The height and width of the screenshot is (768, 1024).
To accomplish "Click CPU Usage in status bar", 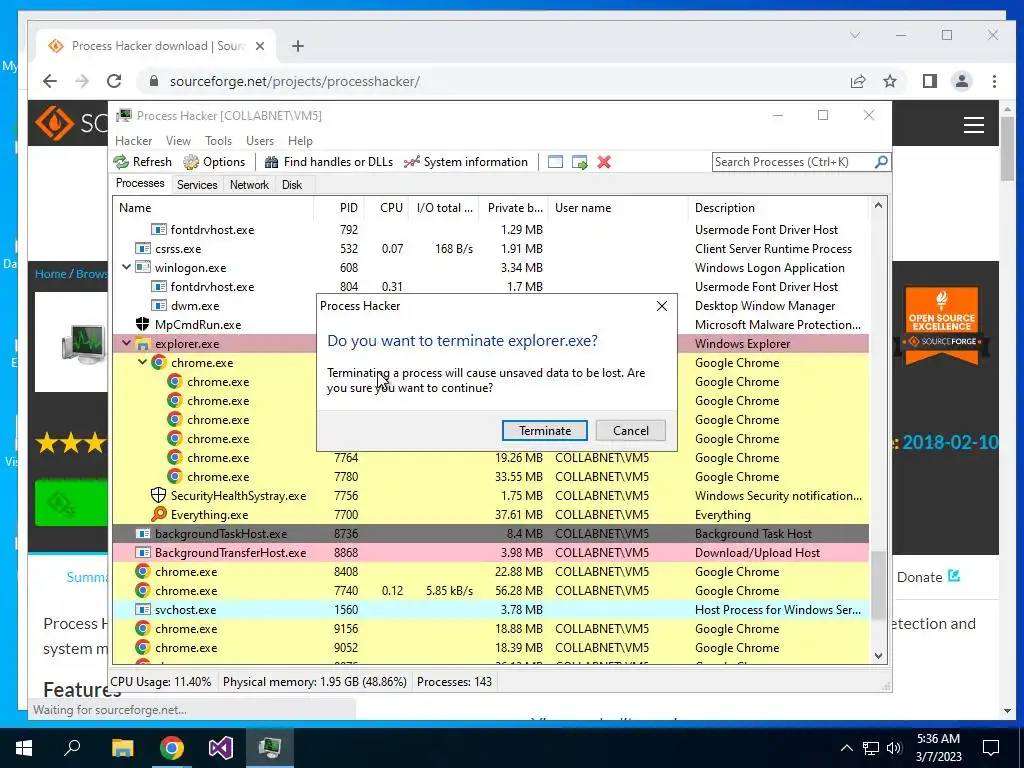I will tap(161, 682).
